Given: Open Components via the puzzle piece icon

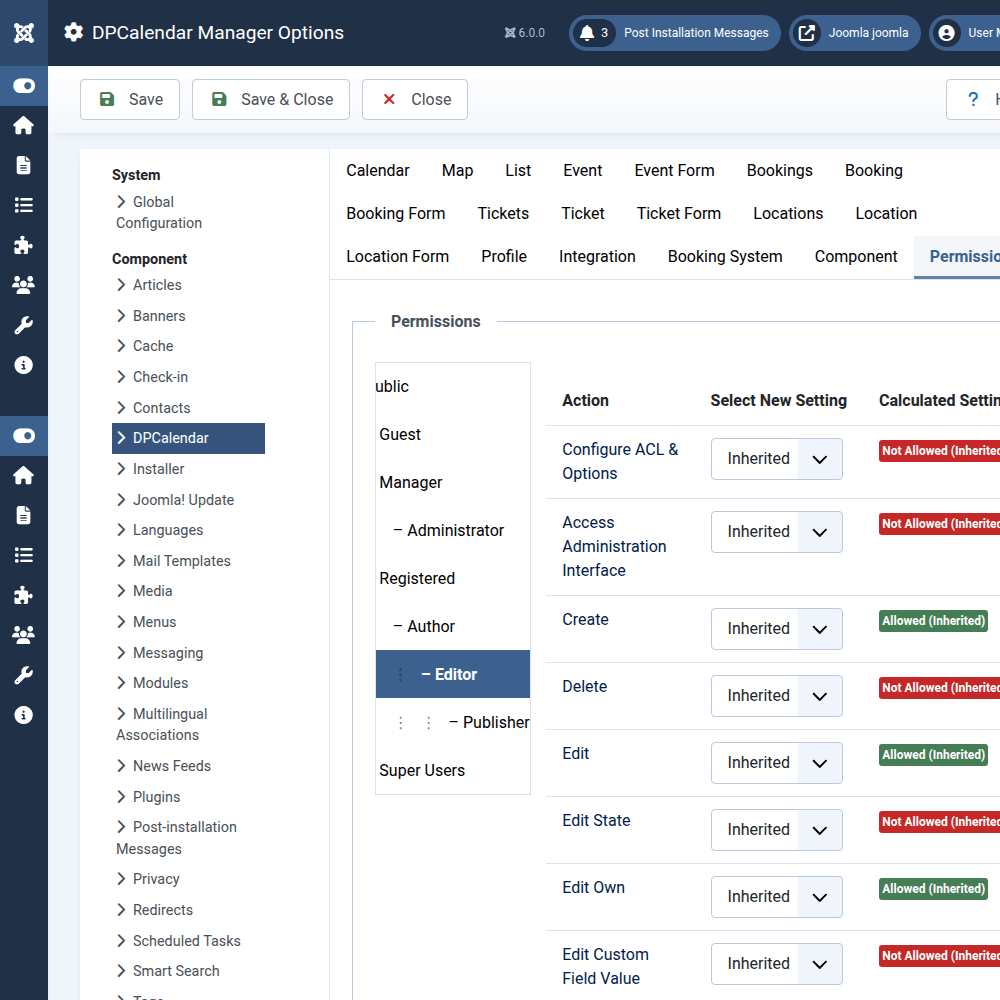Looking at the screenshot, I should (x=24, y=245).
